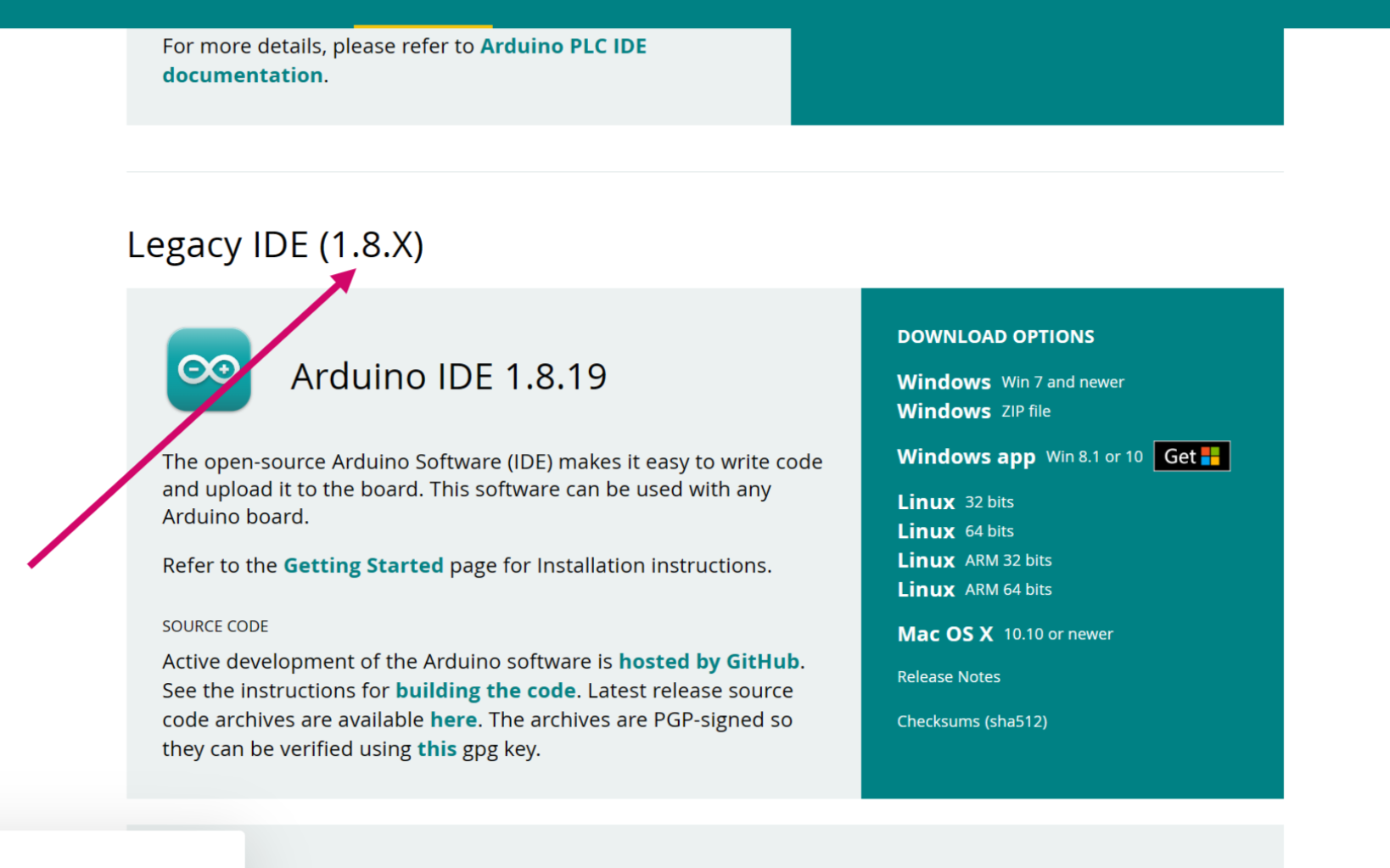This screenshot has height=868, width=1390.
Task: Download the Windows ZIP file
Action: [973, 411]
